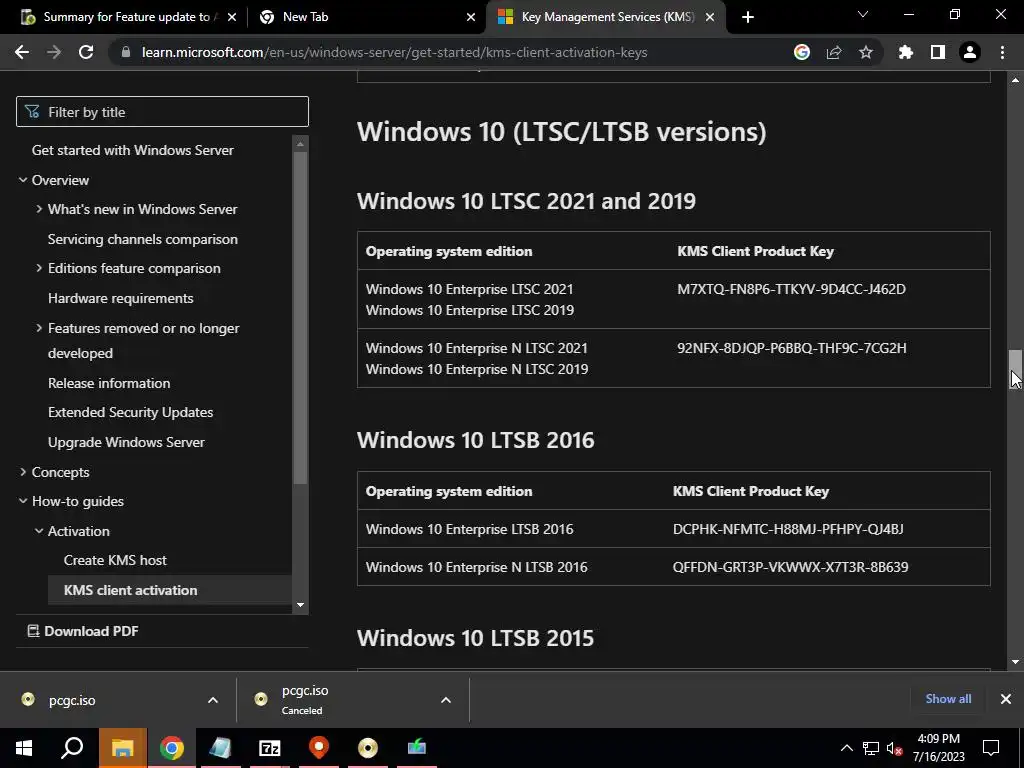Click Show all downloads

(x=948, y=699)
